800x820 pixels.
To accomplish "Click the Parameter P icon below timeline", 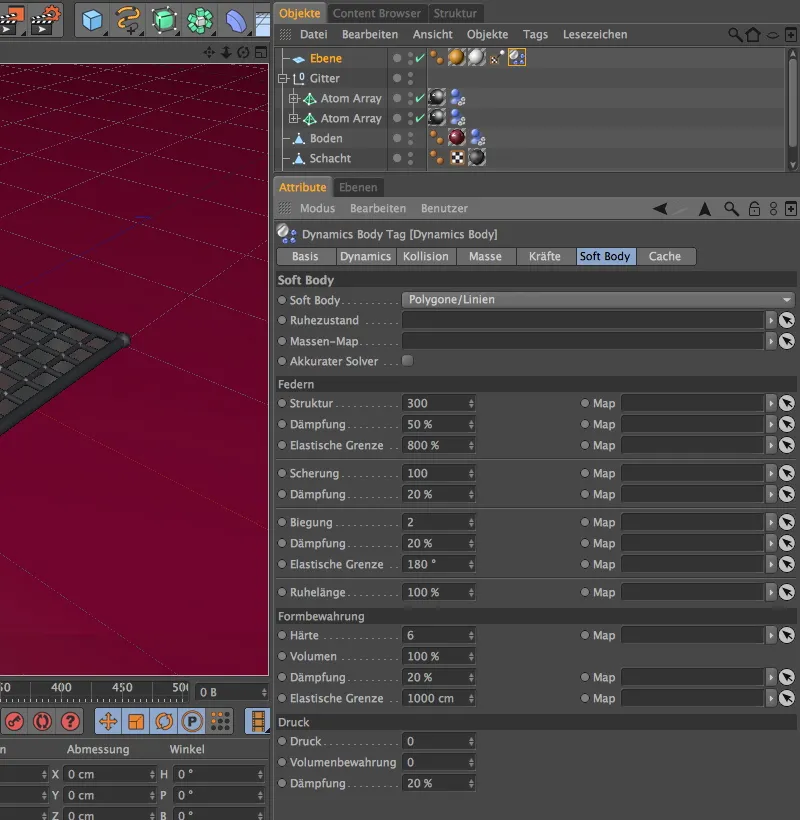I will click(192, 722).
